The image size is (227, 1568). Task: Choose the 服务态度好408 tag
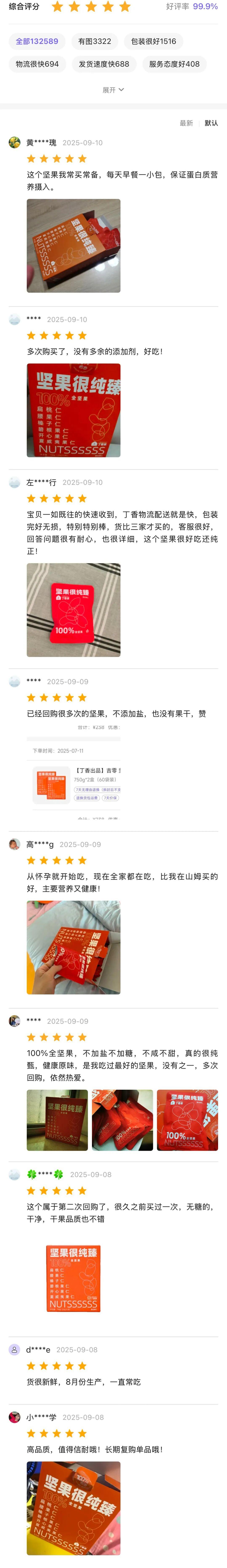[174, 64]
